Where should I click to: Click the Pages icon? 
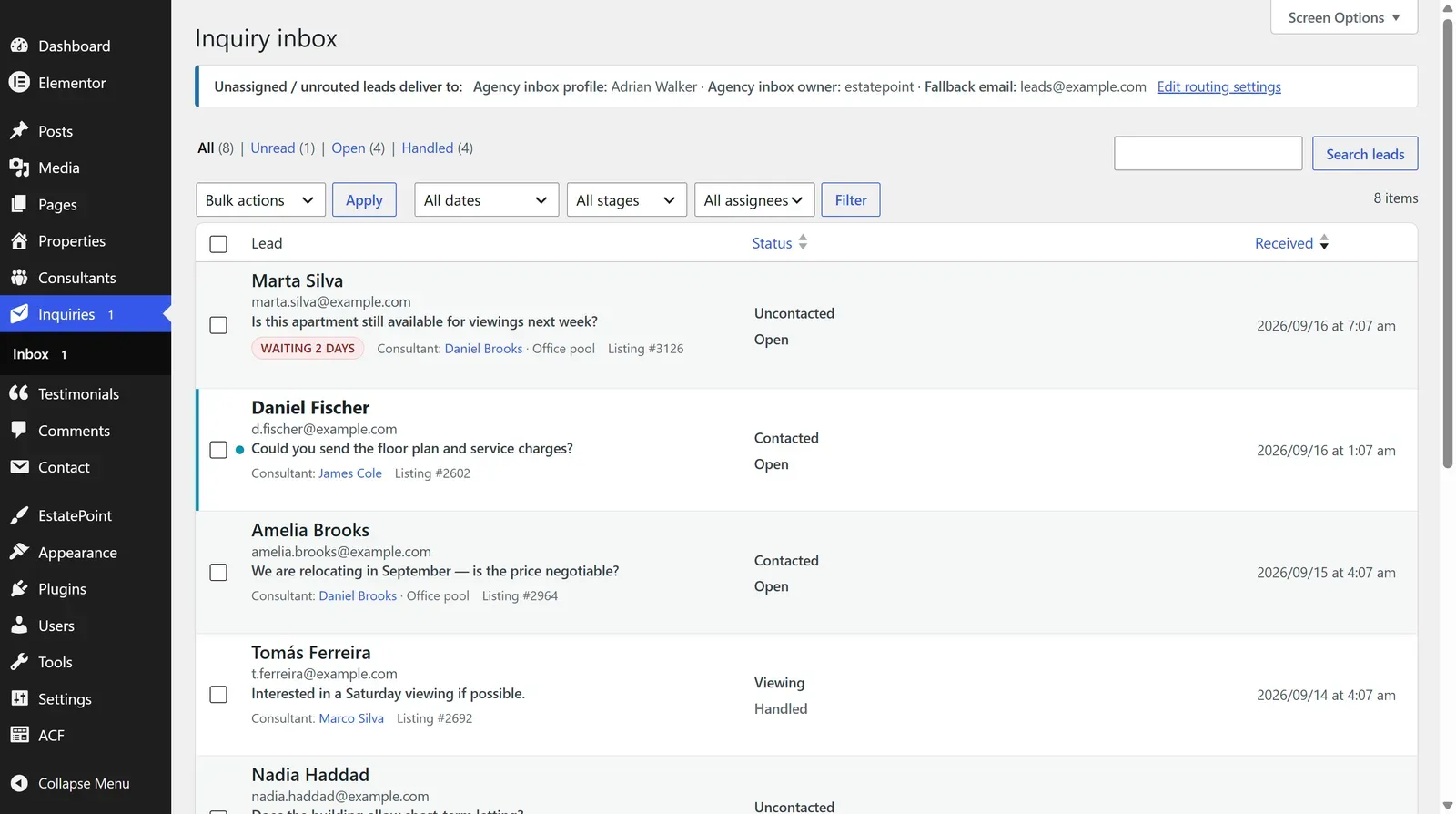19,204
